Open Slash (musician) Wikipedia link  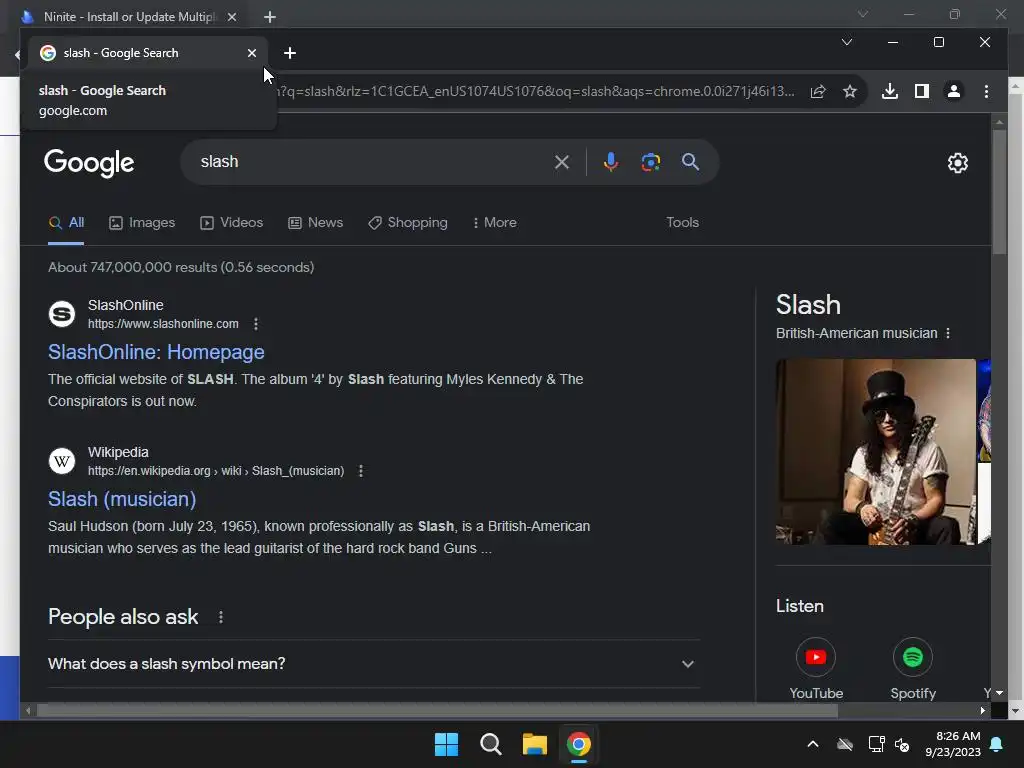[x=122, y=499]
